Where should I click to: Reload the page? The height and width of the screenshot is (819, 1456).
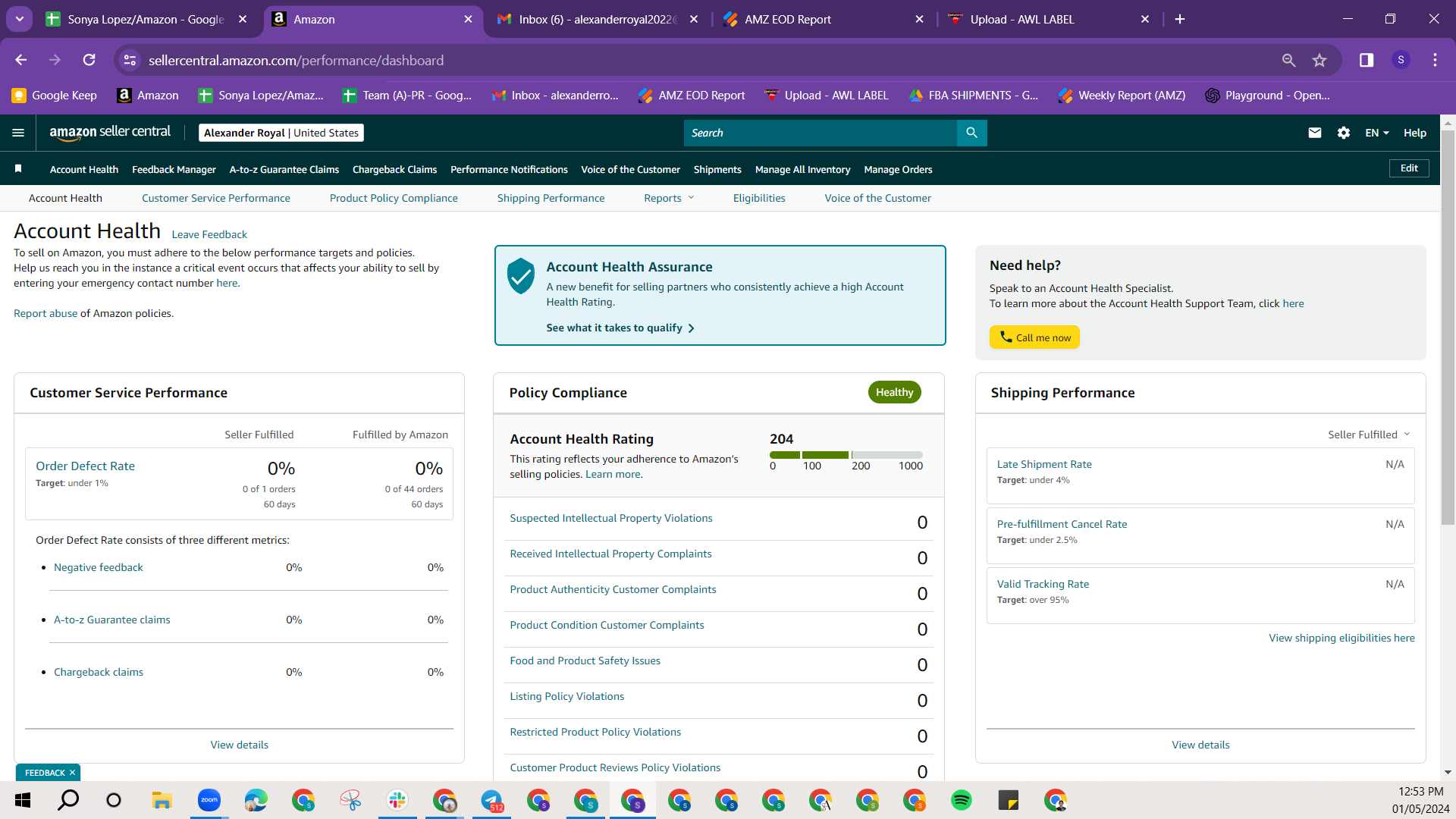coord(89,60)
